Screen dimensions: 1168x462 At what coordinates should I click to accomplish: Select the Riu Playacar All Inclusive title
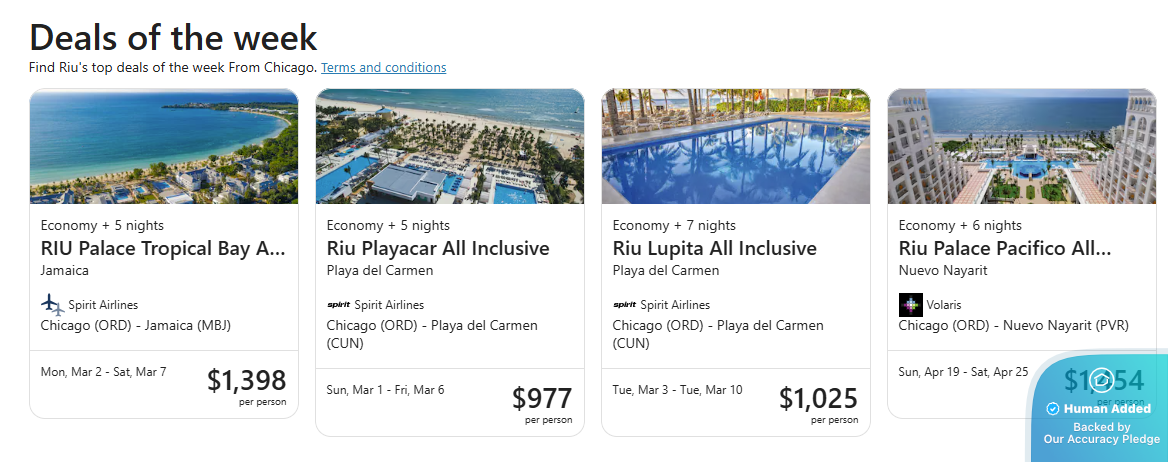click(x=437, y=248)
